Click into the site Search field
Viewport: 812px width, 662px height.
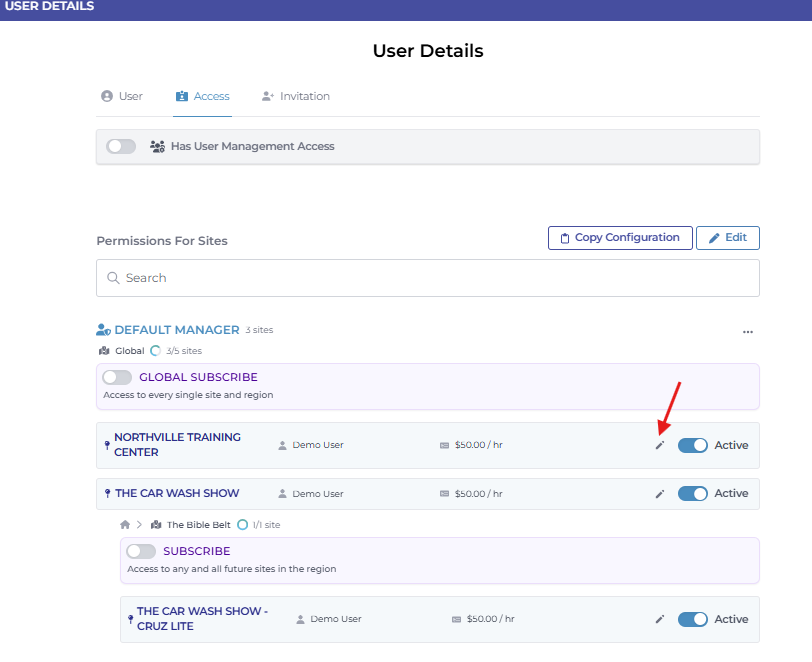[430, 278]
